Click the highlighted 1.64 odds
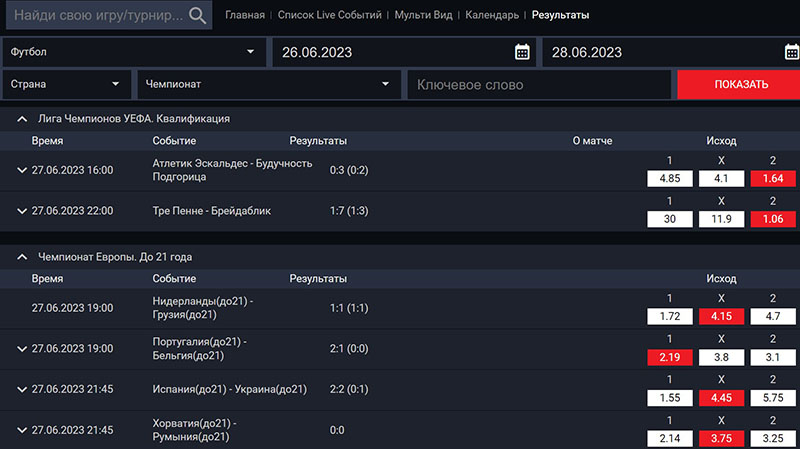Viewport: 800px width, 449px height. tap(773, 179)
